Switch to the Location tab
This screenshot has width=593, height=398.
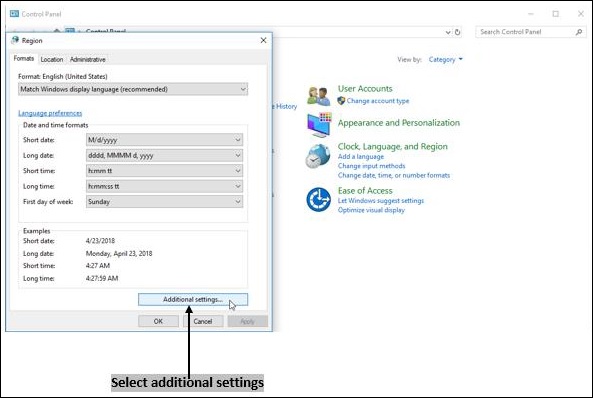coord(52,59)
